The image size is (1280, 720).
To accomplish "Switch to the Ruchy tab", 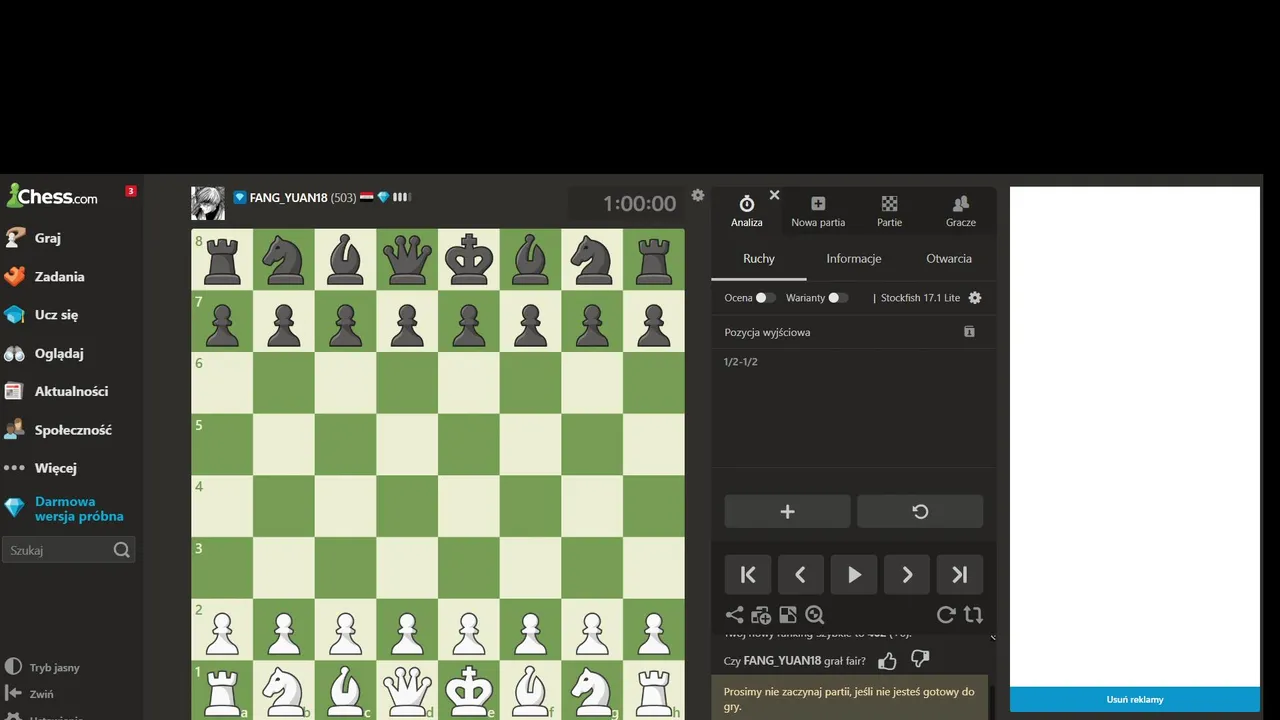I will tap(759, 259).
